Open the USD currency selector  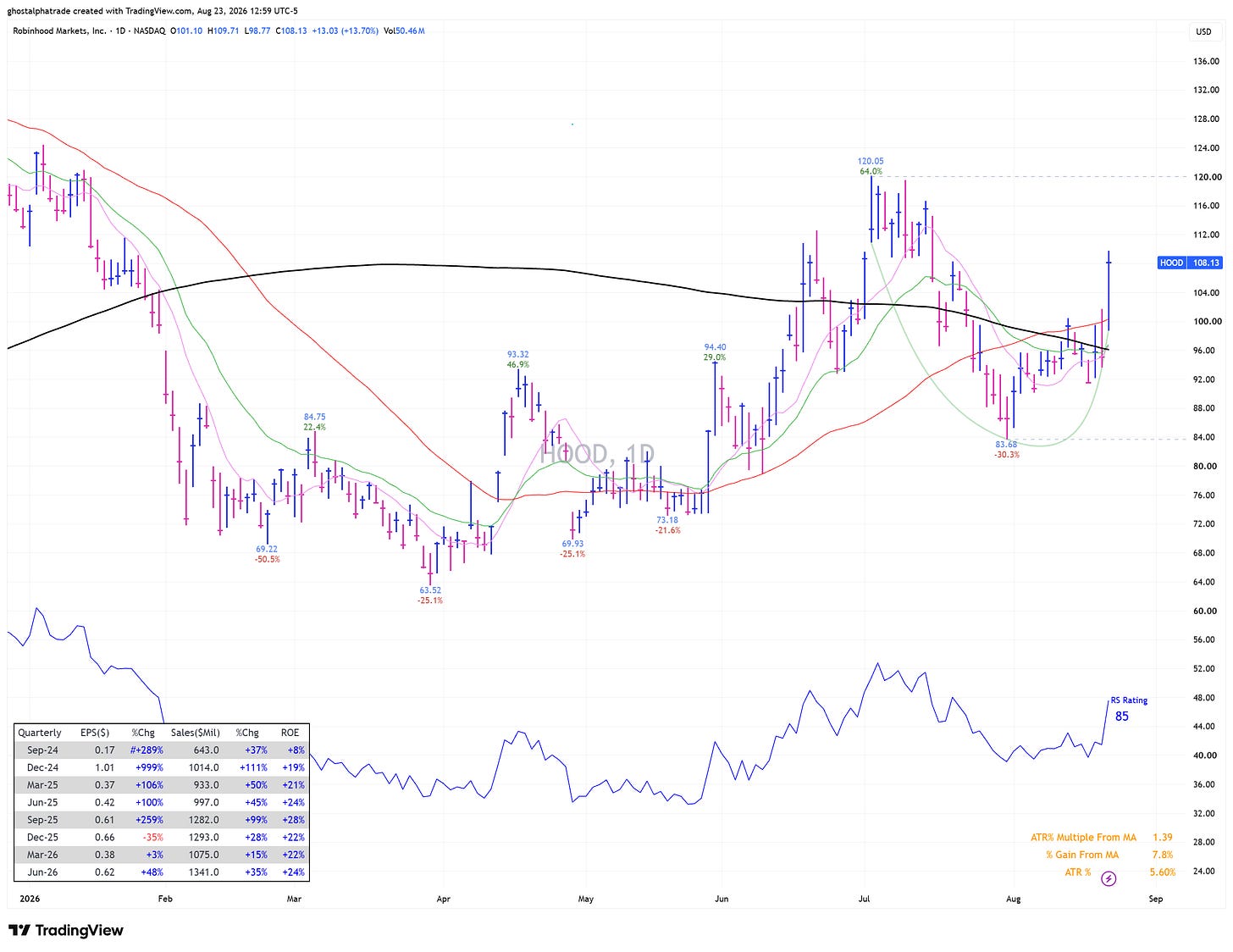tap(1203, 31)
